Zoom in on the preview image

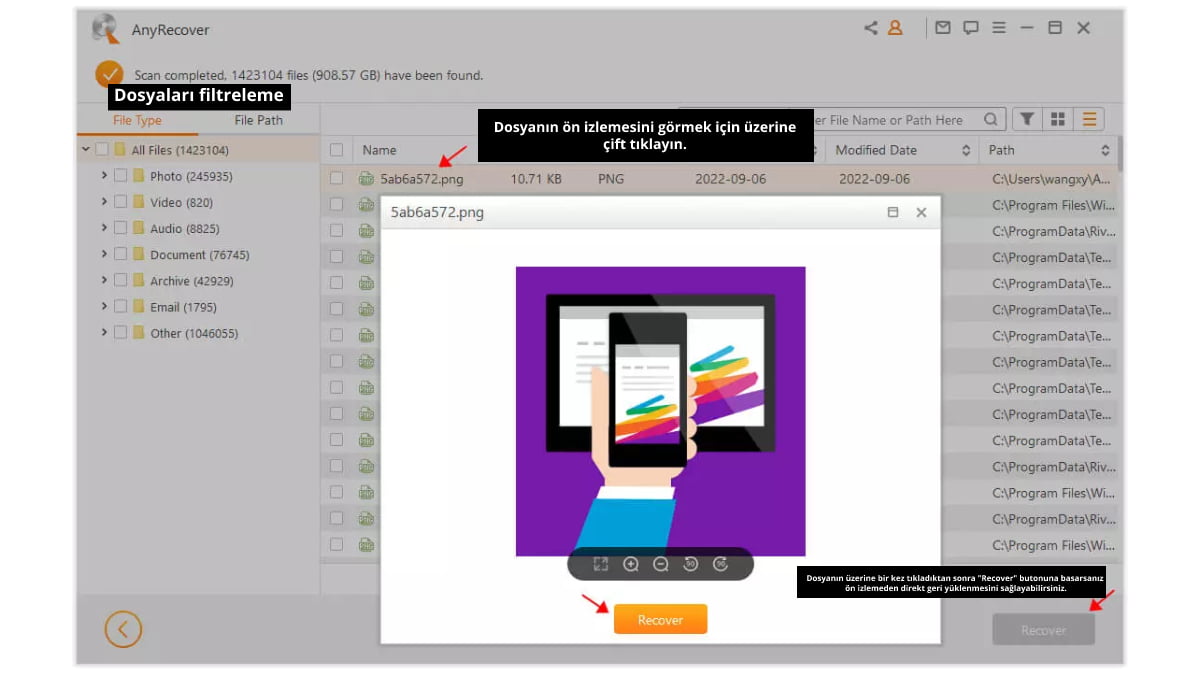[631, 564]
